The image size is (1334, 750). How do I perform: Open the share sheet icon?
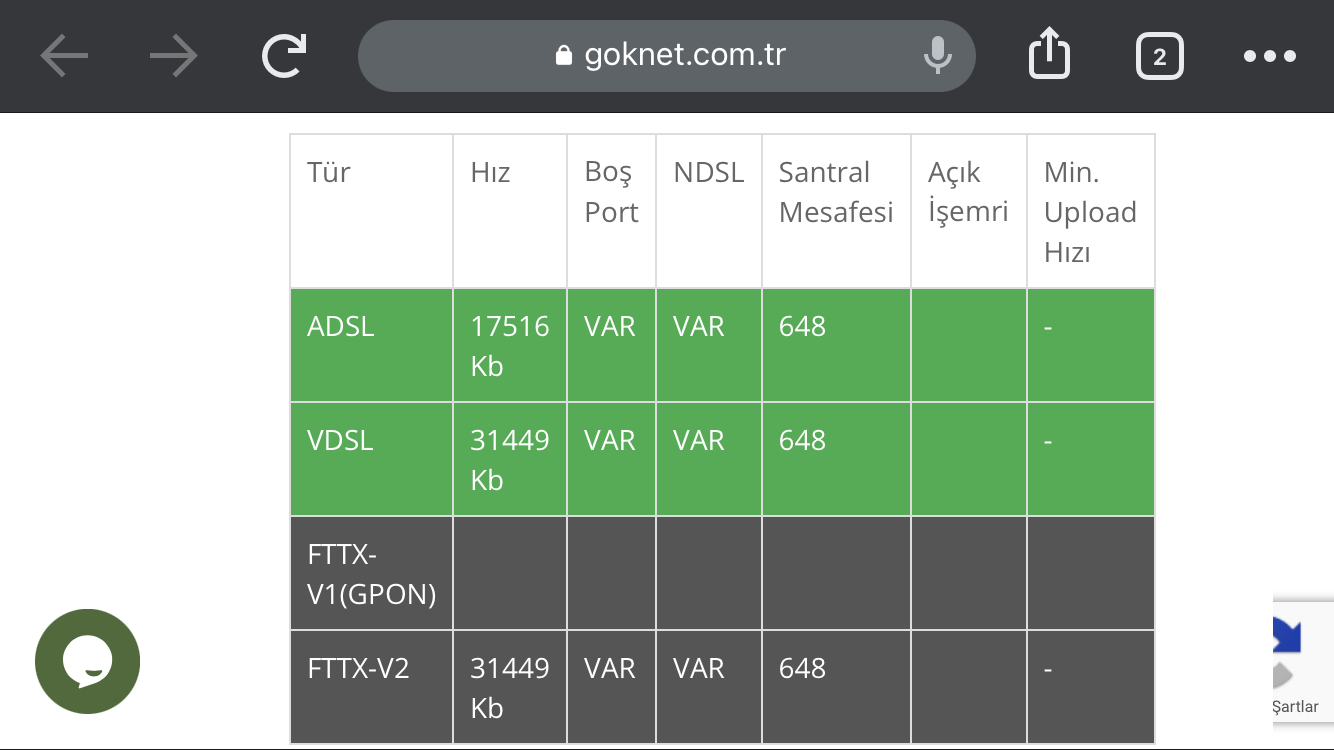click(1049, 54)
